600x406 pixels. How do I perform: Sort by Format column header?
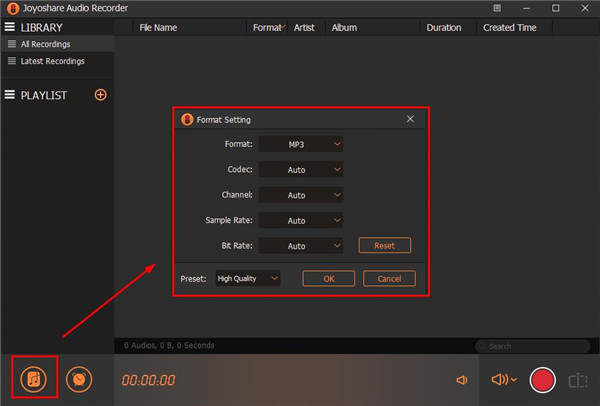[x=267, y=28]
